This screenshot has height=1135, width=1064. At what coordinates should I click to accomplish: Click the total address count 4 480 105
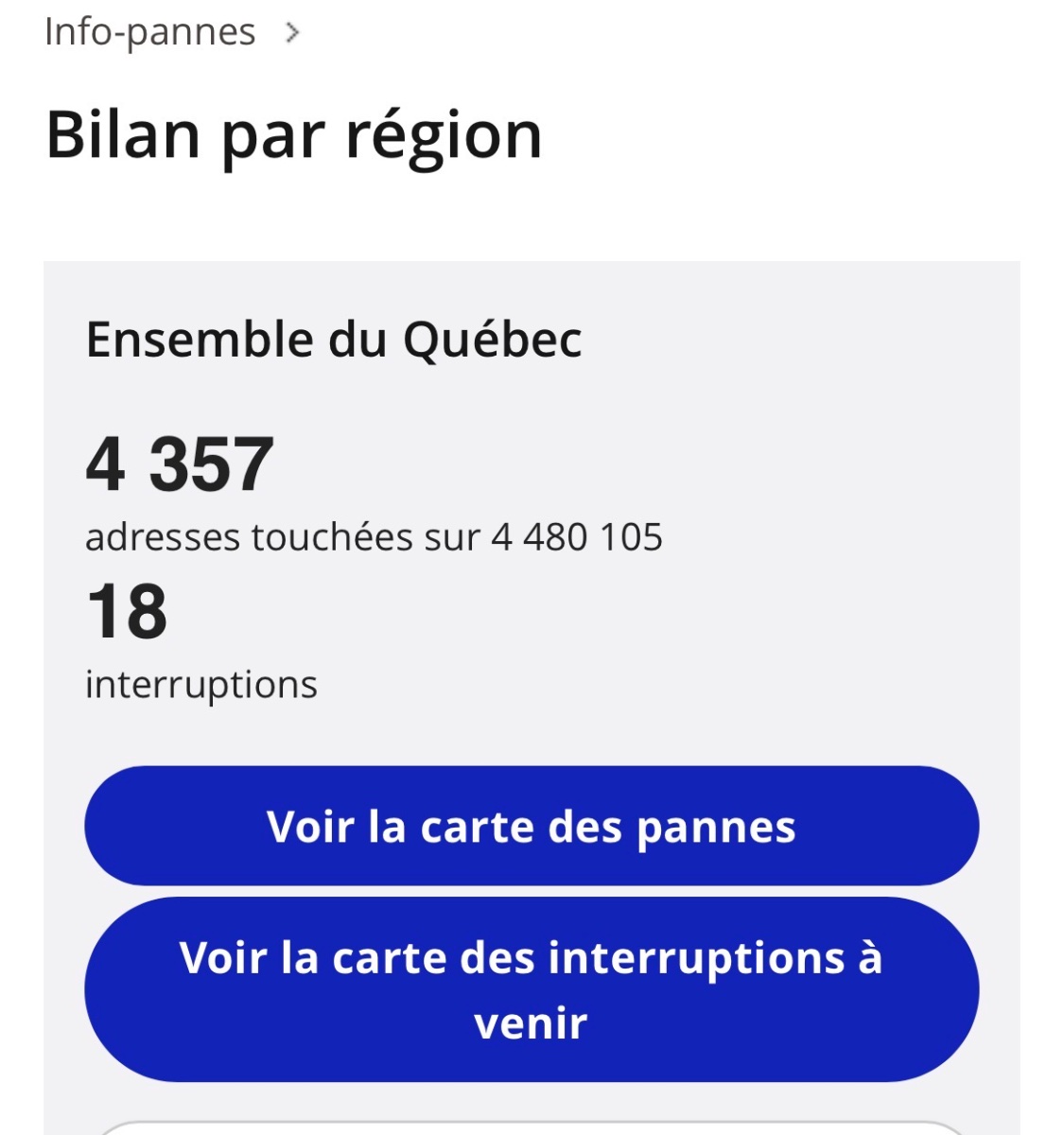click(577, 537)
